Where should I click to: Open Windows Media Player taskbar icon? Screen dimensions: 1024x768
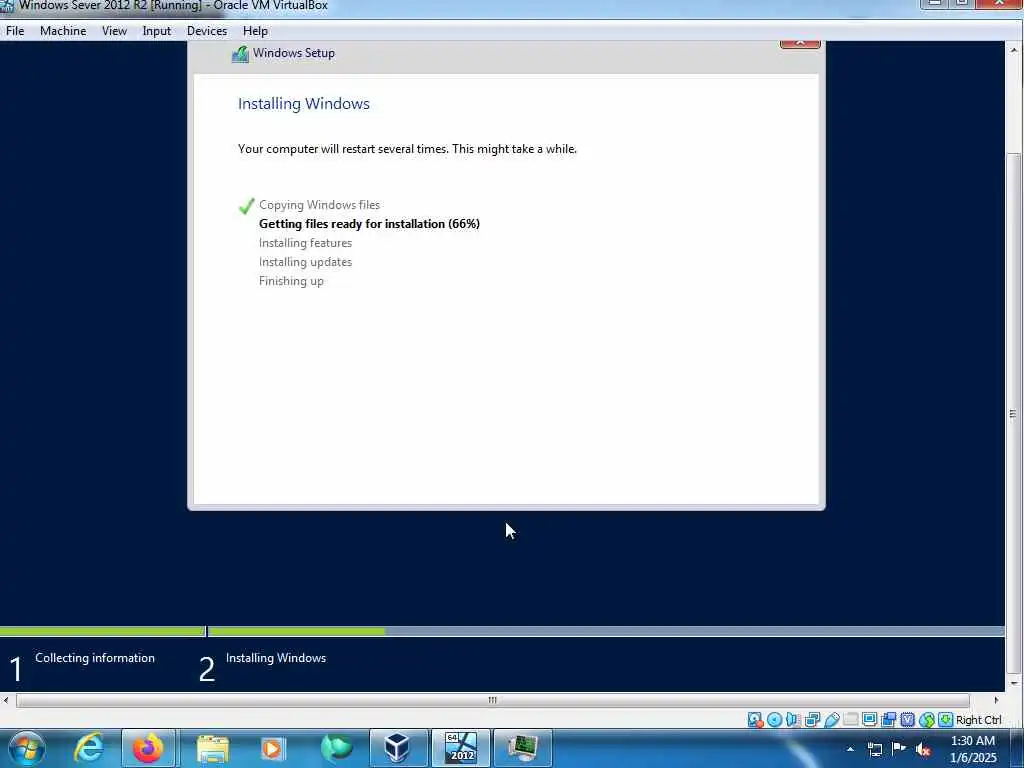point(272,748)
